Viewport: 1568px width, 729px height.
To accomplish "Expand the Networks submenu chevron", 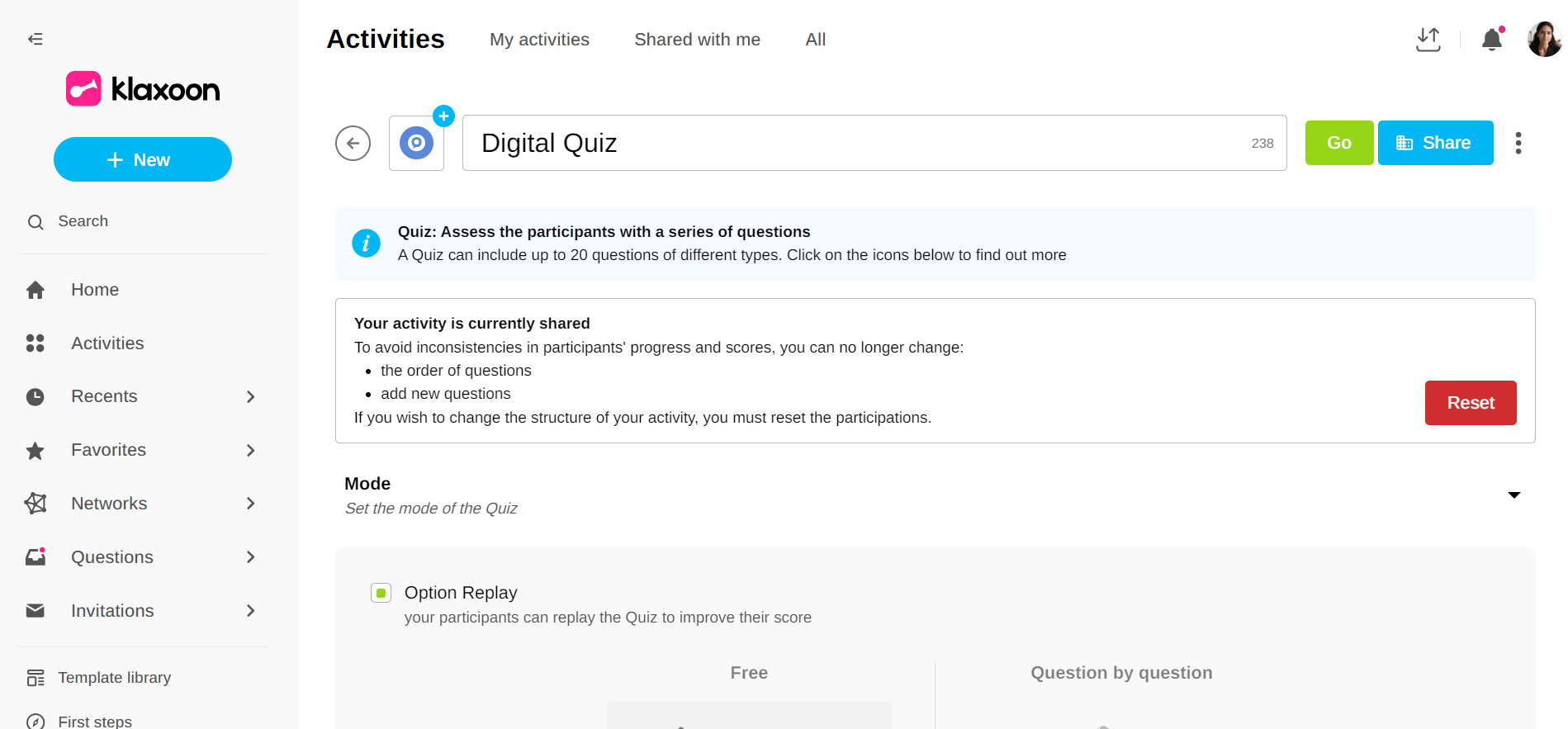I will [x=250, y=504].
